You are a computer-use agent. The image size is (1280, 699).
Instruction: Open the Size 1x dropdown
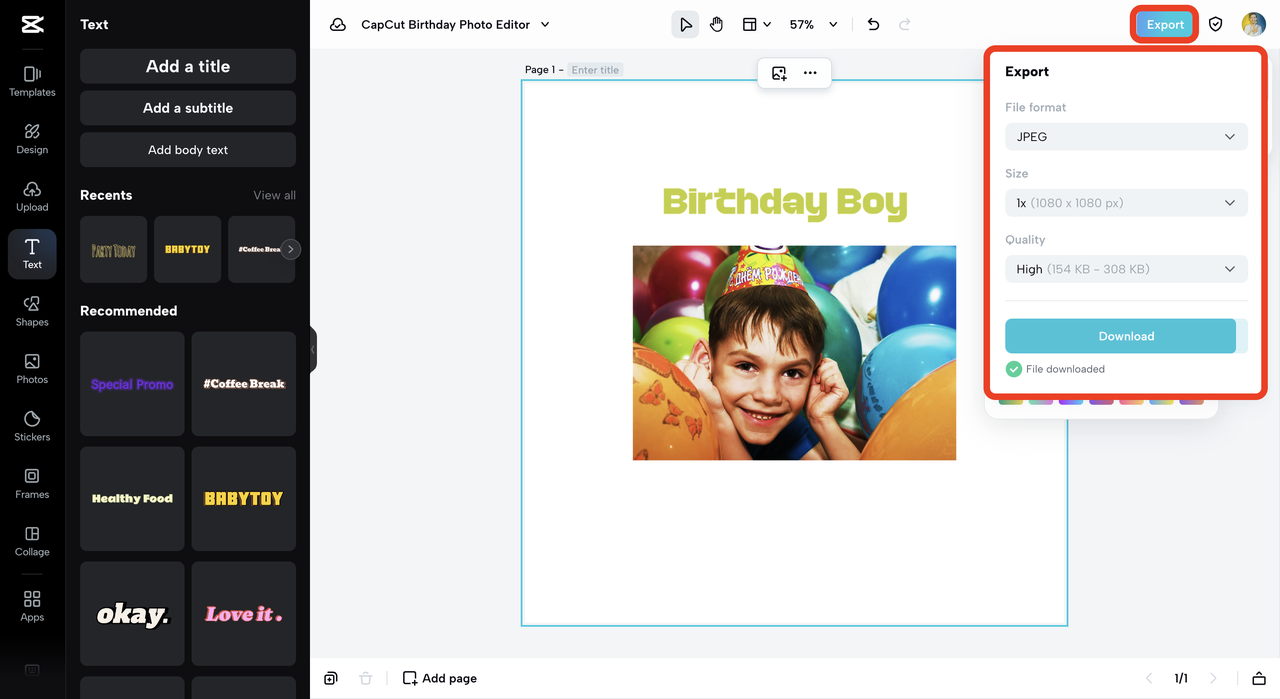pos(1126,203)
